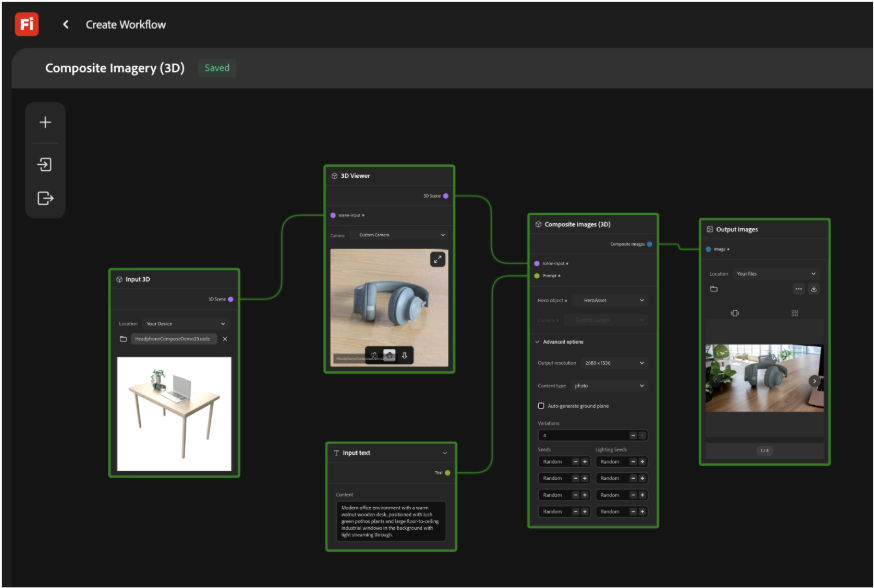Click the selected filename field in Input 3D
Image resolution: width=874 pixels, height=588 pixels.
coord(173,339)
